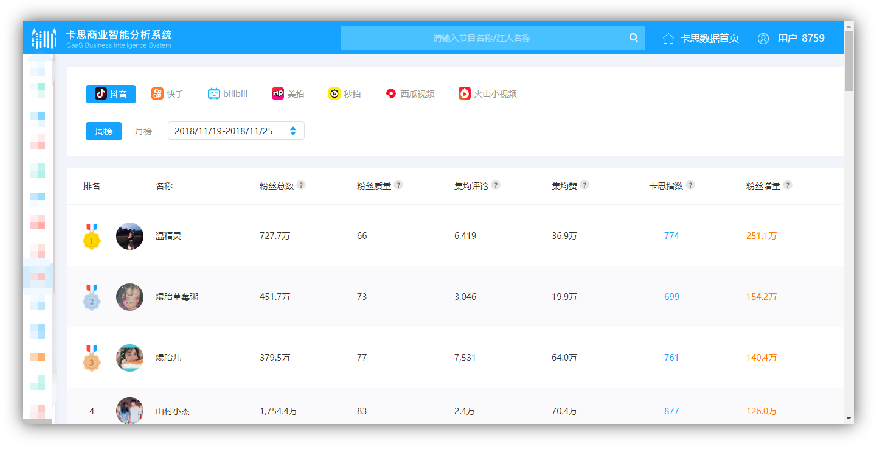Click the fan quality value 73
Image resolution: width=880 pixels, height=450 pixels.
click(362, 297)
